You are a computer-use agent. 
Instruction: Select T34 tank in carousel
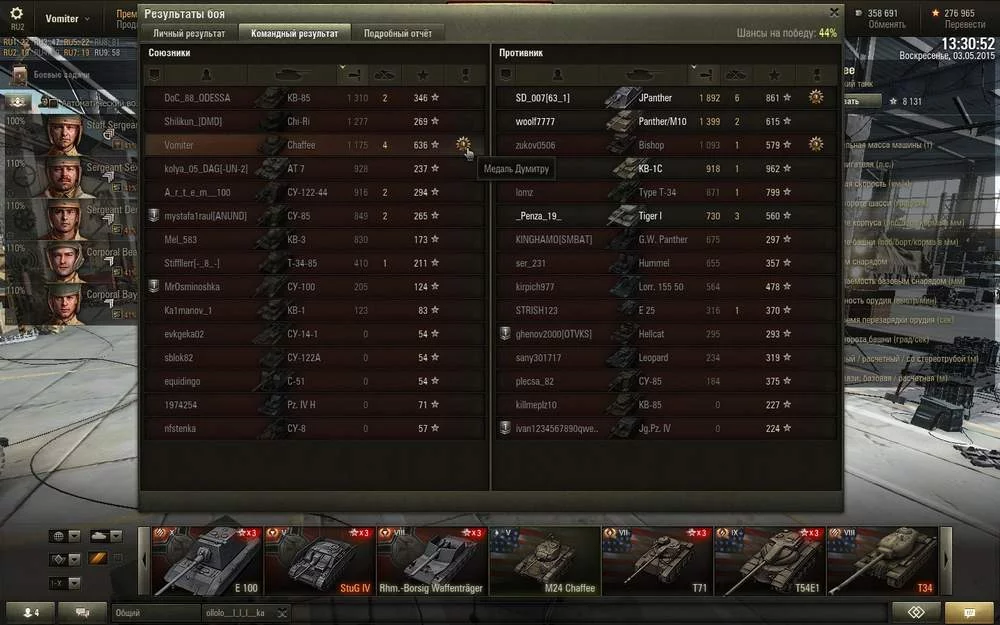pyautogui.click(x=882, y=561)
